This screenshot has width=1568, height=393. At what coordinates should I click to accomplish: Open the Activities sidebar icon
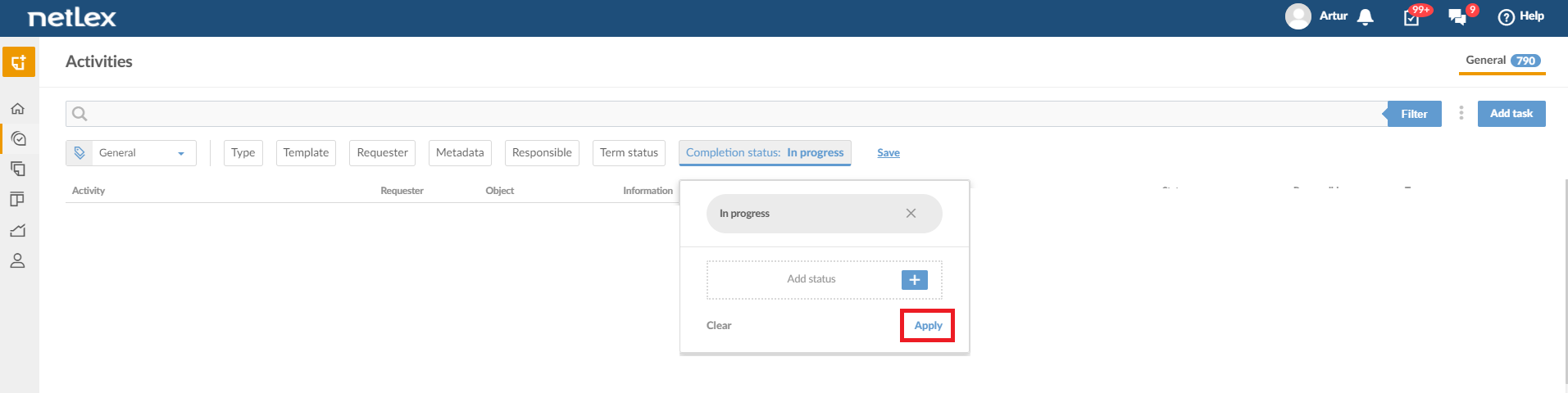(x=18, y=139)
